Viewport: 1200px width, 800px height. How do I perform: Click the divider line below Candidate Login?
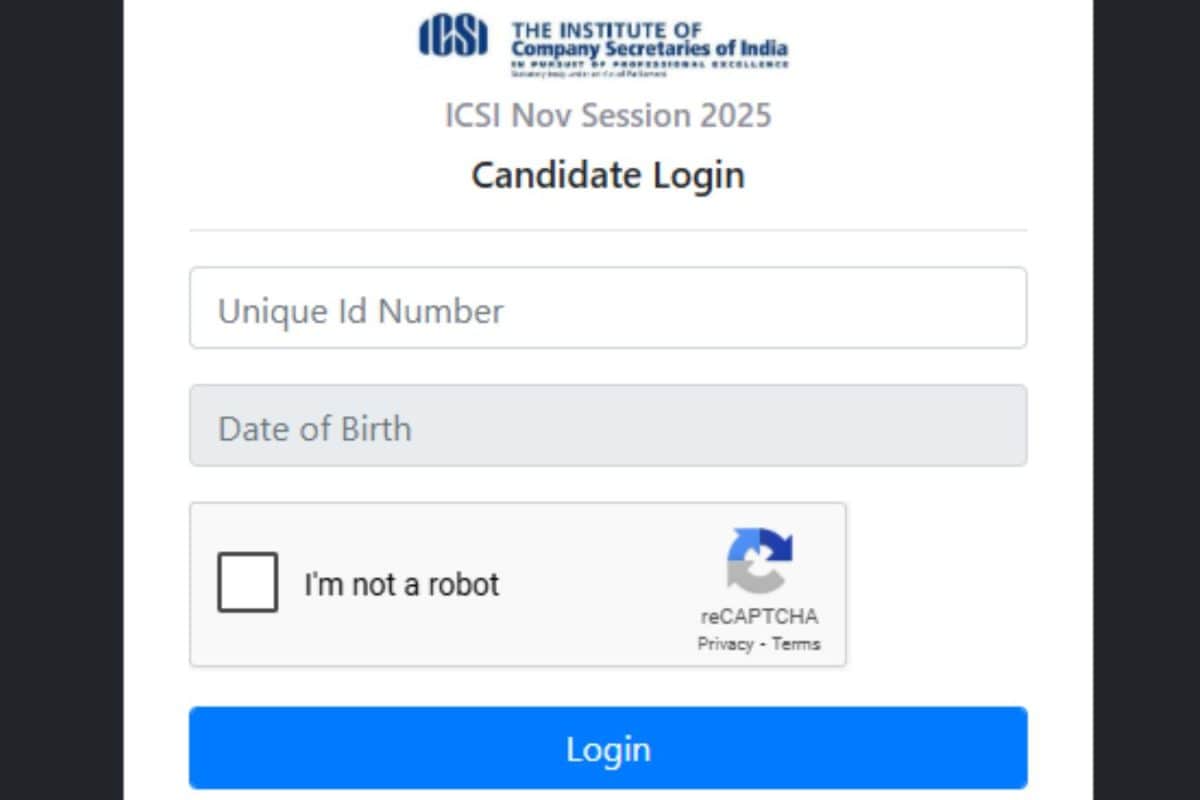(607, 230)
